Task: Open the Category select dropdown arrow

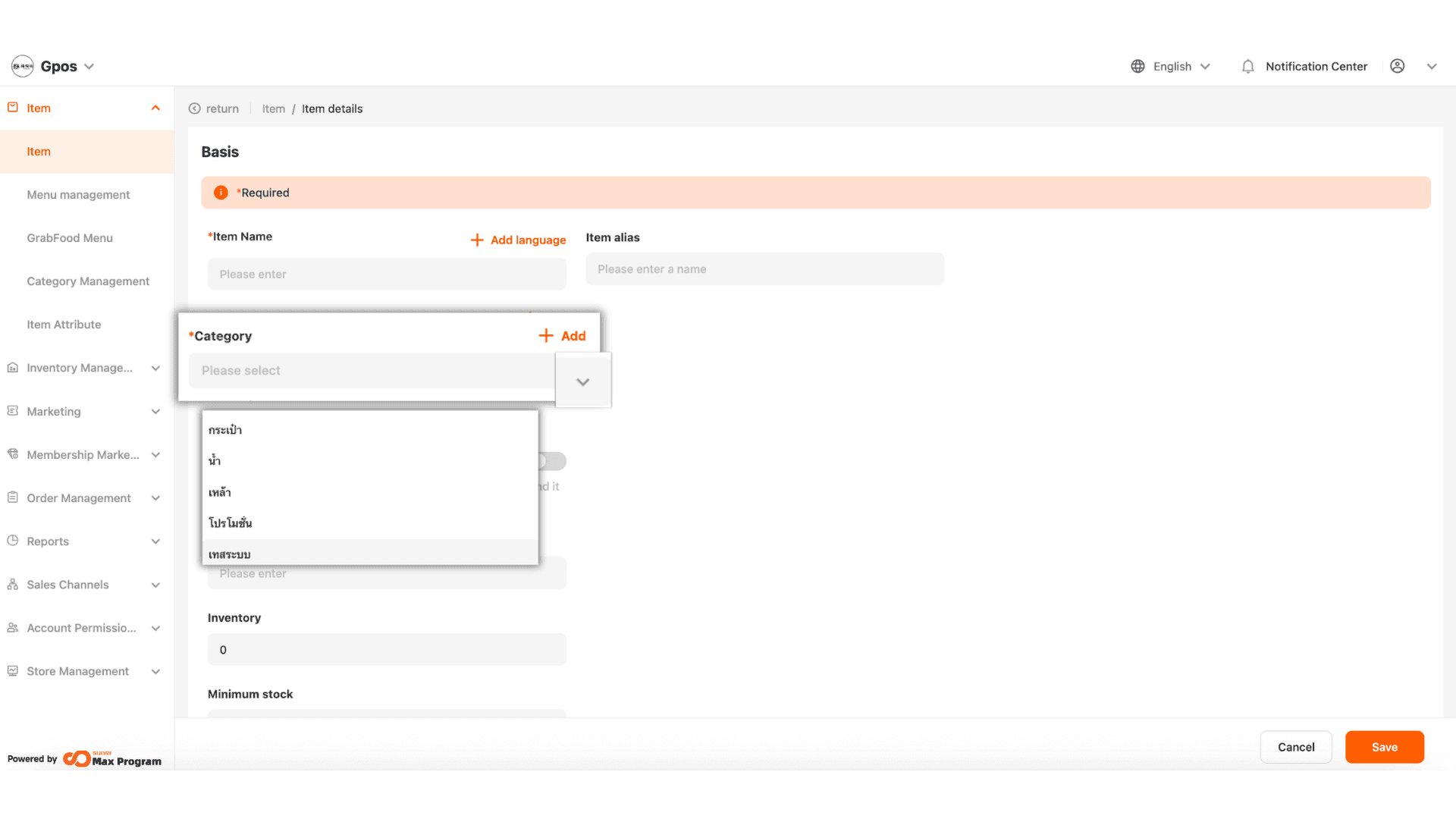Action: click(582, 381)
